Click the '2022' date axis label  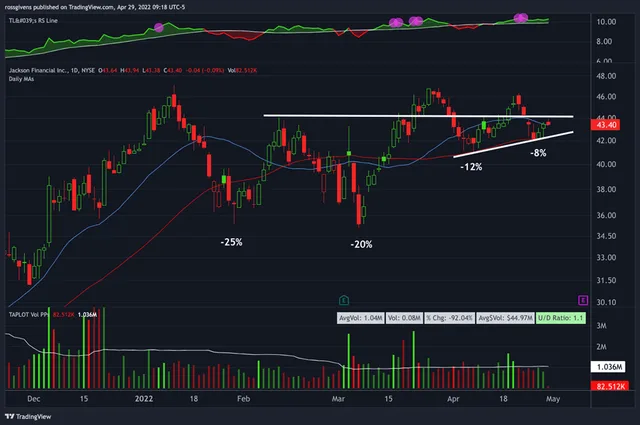click(x=144, y=399)
